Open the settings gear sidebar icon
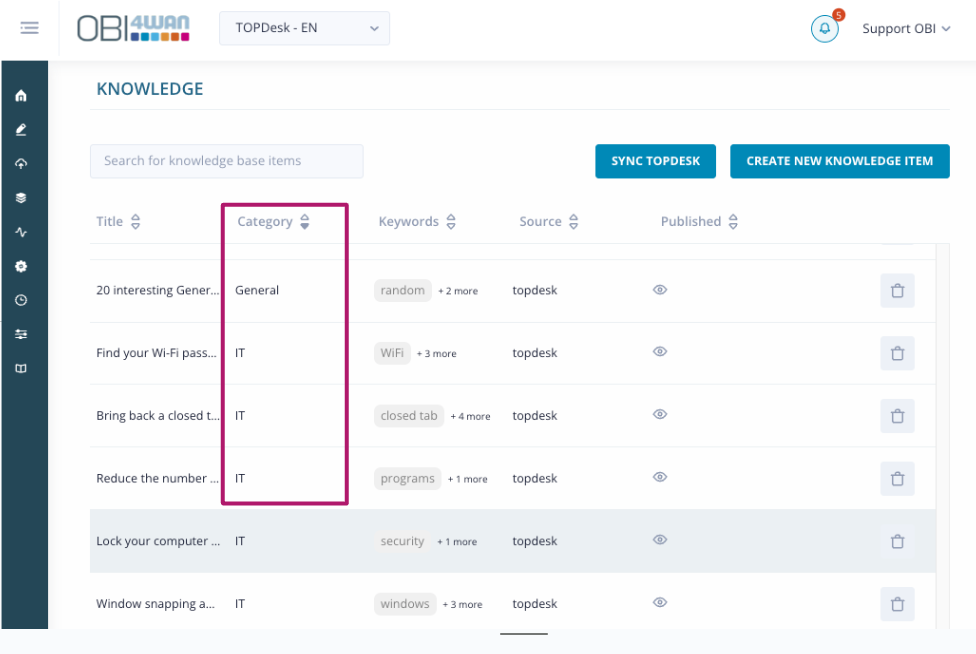Viewport: 976px width, 654px height. (x=21, y=266)
